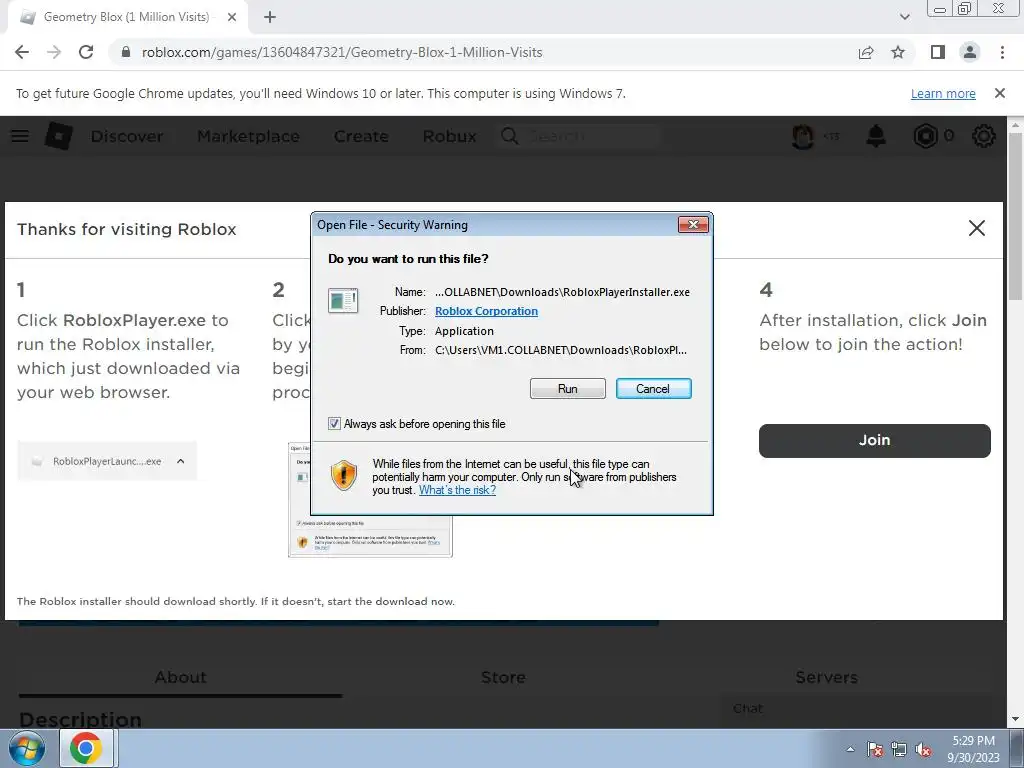Open the taskbar clock and date

tap(973, 749)
